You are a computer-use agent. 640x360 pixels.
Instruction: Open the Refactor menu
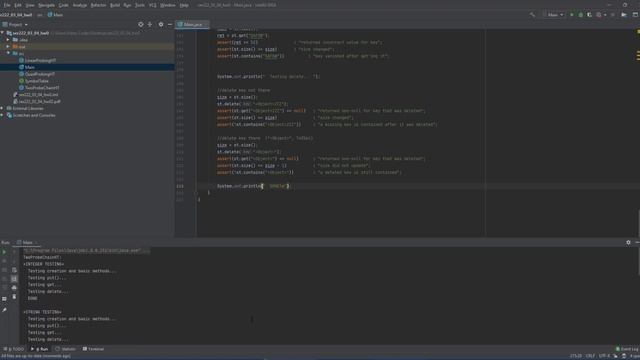coord(98,5)
